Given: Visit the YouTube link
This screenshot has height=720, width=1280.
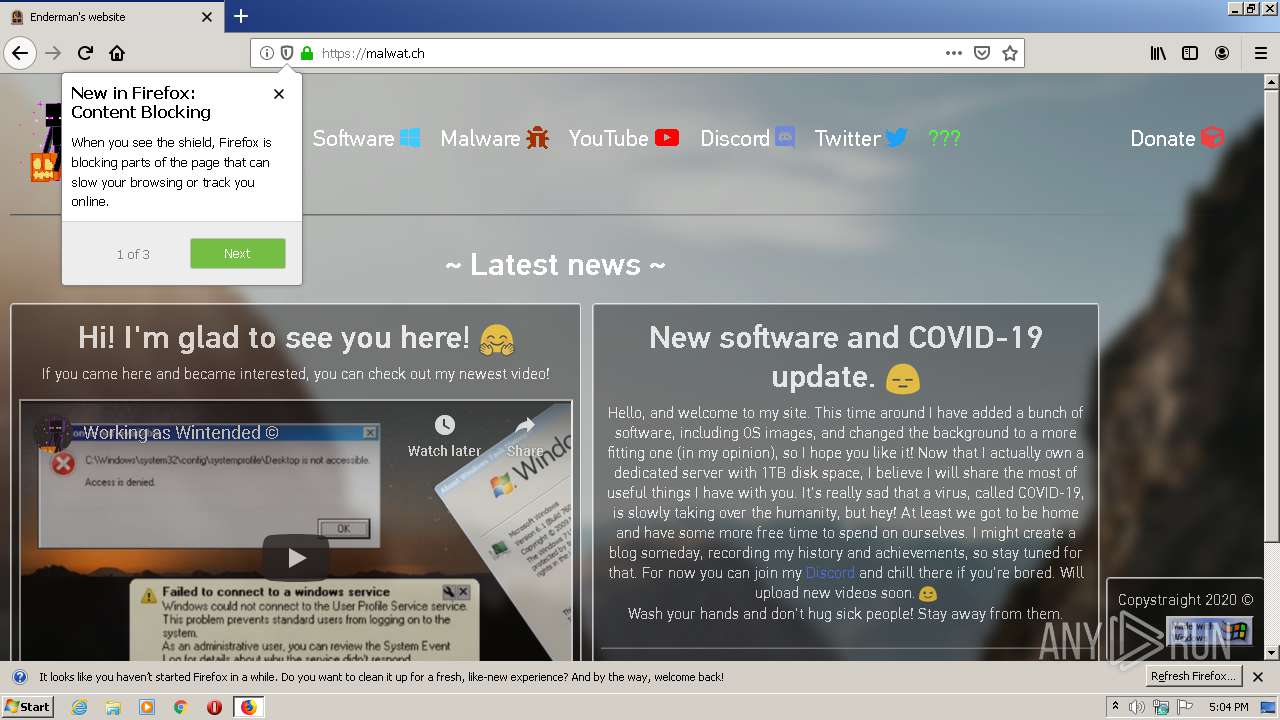Looking at the screenshot, I should tap(624, 138).
